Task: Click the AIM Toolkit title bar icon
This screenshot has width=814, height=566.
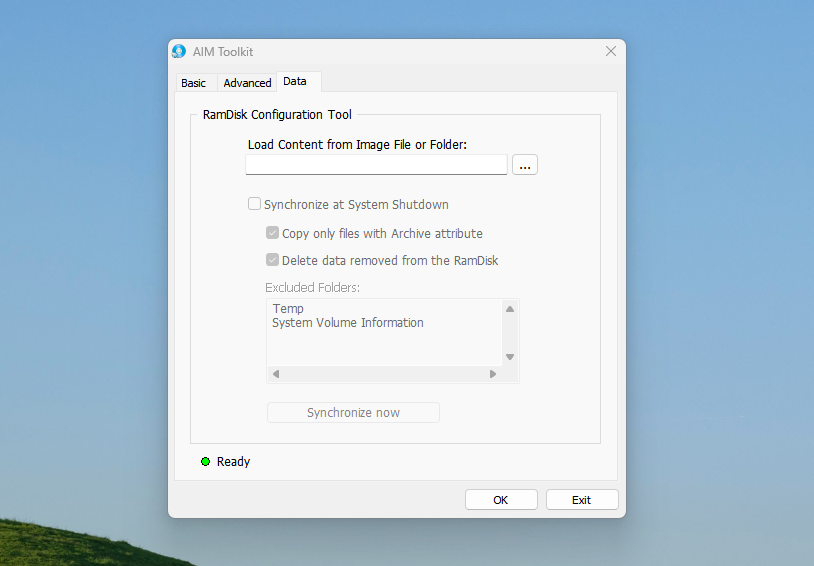Action: click(179, 51)
